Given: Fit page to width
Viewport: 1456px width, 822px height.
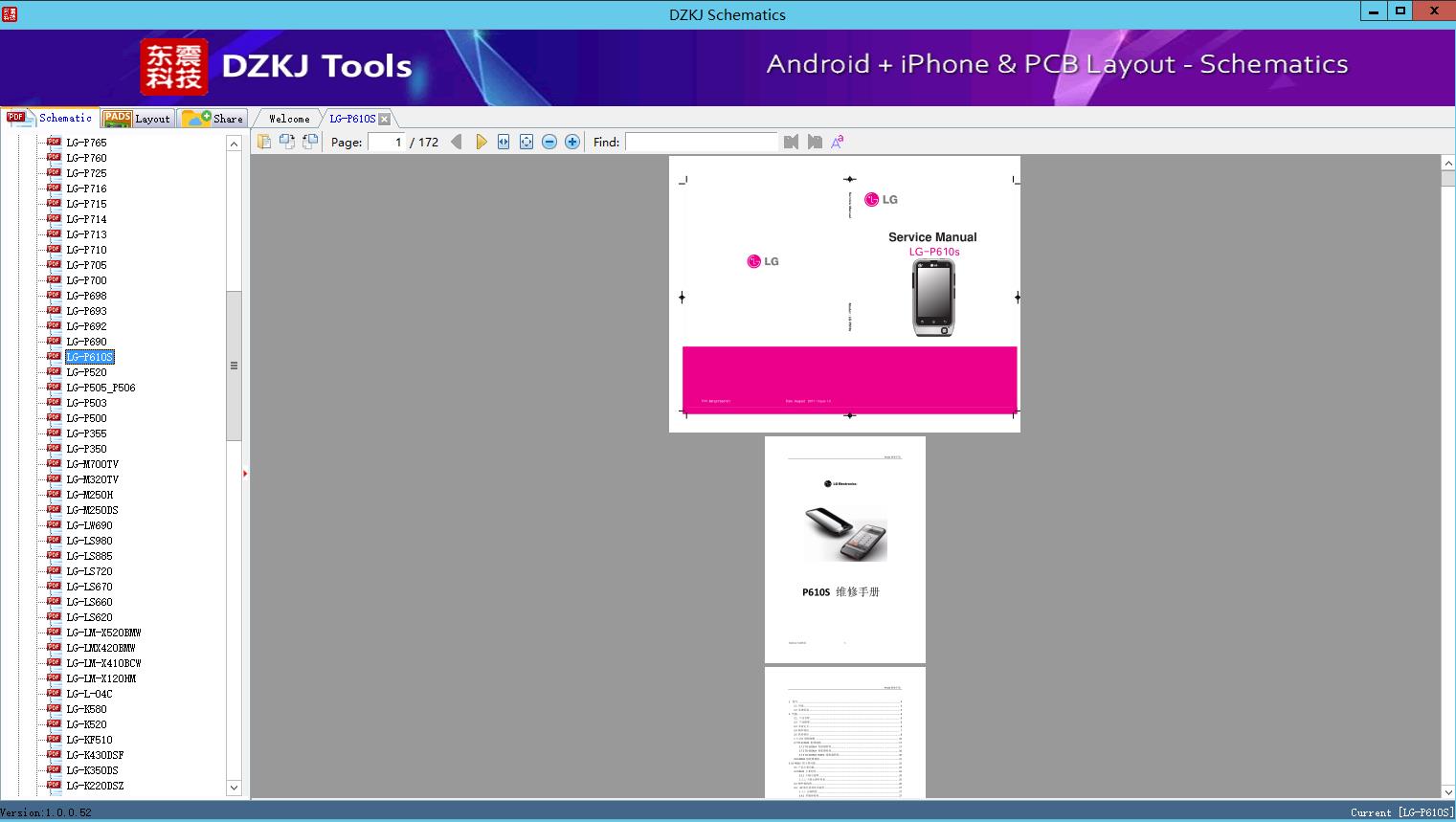Looking at the screenshot, I should [504, 142].
